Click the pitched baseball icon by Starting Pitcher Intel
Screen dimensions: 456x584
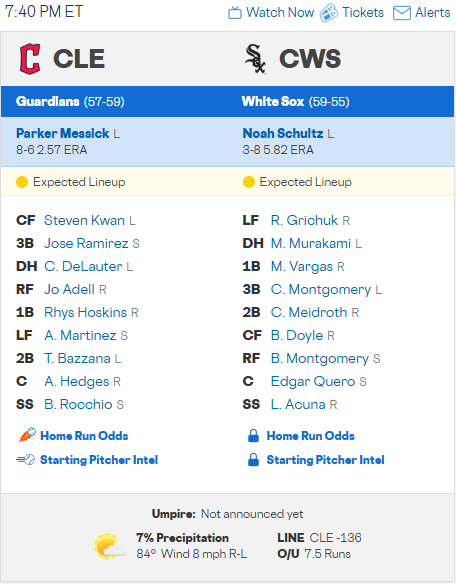tap(25, 460)
